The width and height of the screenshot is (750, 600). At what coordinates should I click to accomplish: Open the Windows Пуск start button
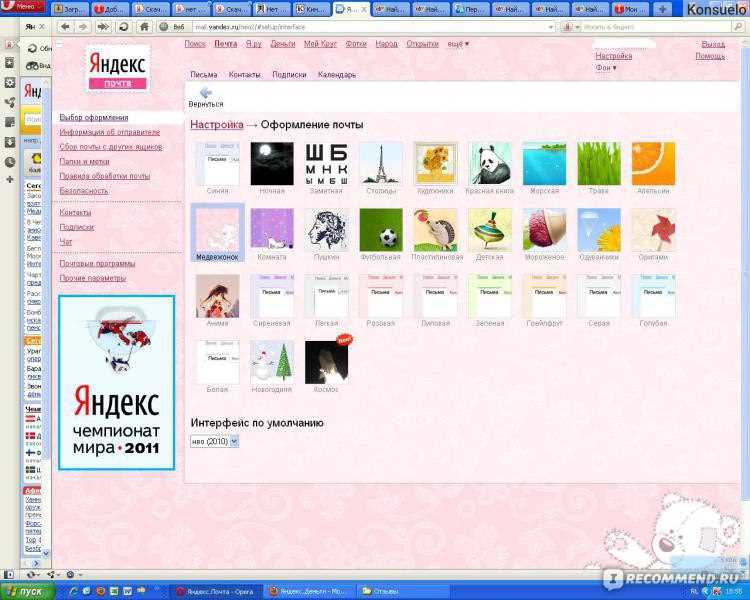[28, 592]
